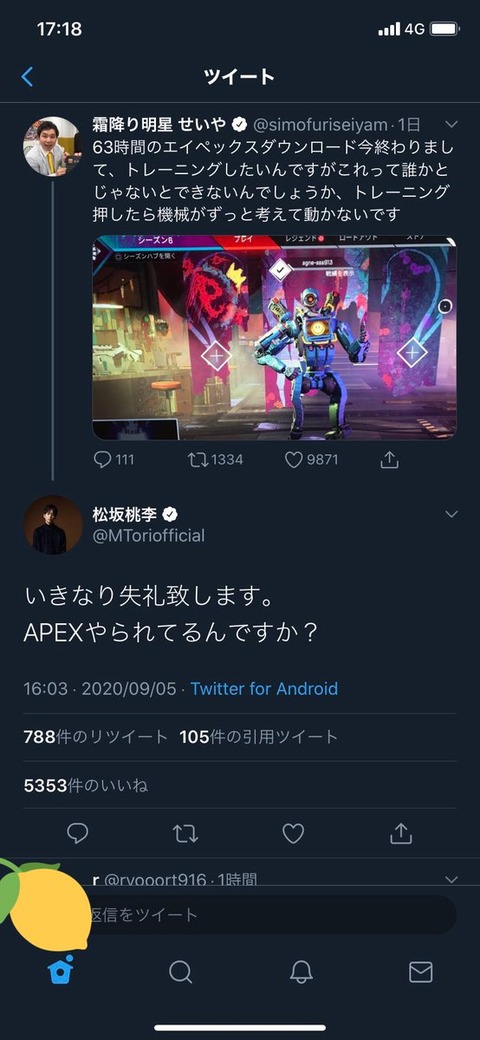
Task: Open the reply icon showing 111 comments
Action: 102,460
